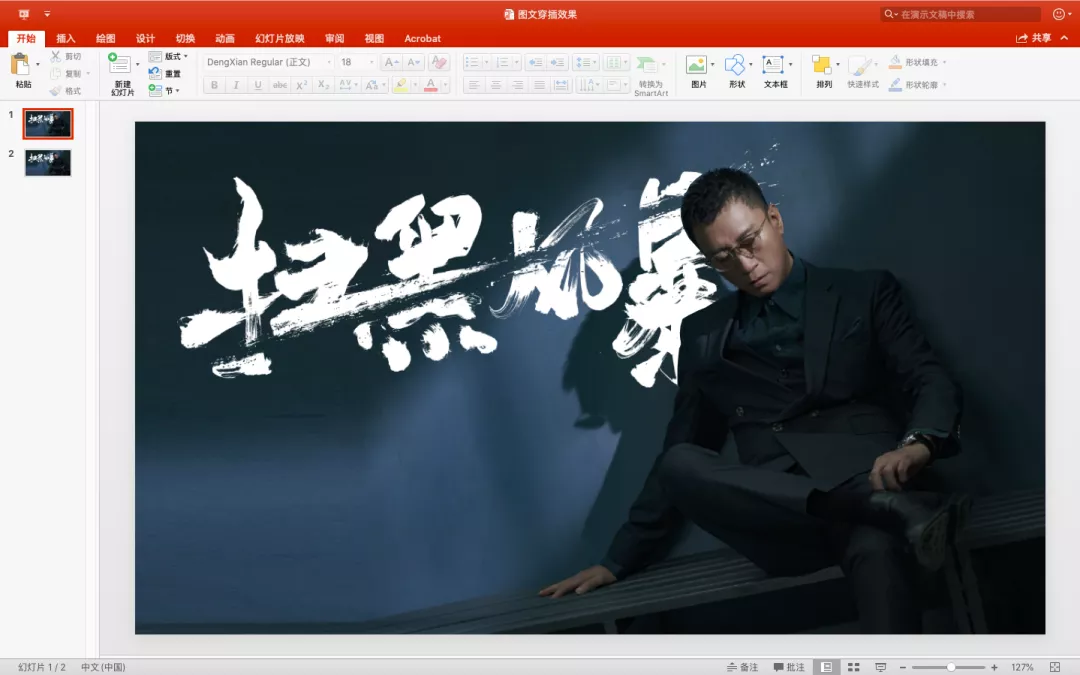Open the Arrange (排列) menu

pos(824,72)
